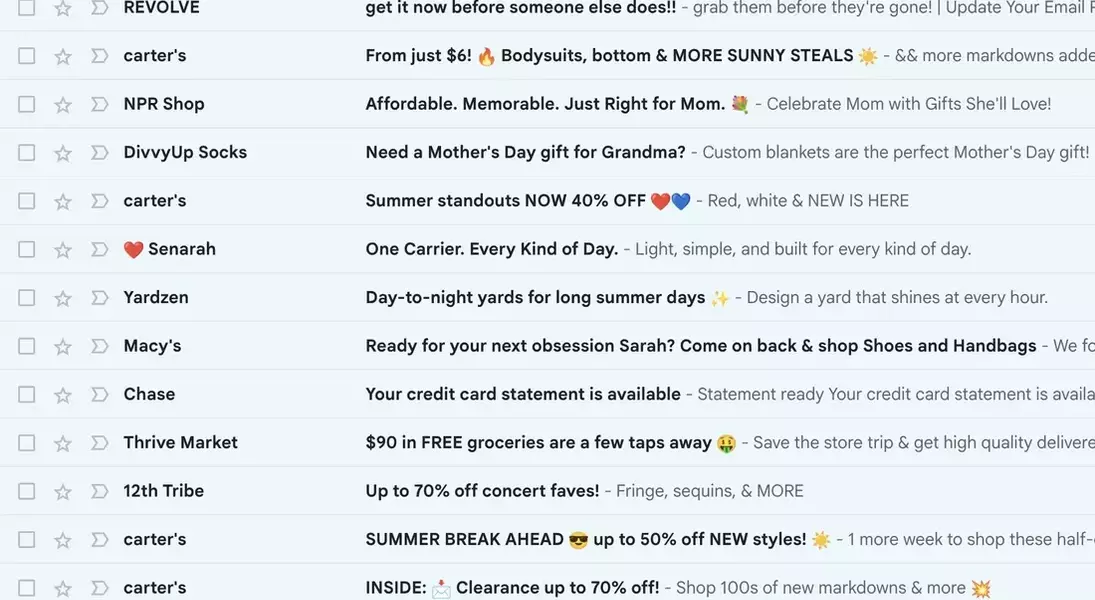Star the Yardzen email

pyautogui.click(x=63, y=298)
